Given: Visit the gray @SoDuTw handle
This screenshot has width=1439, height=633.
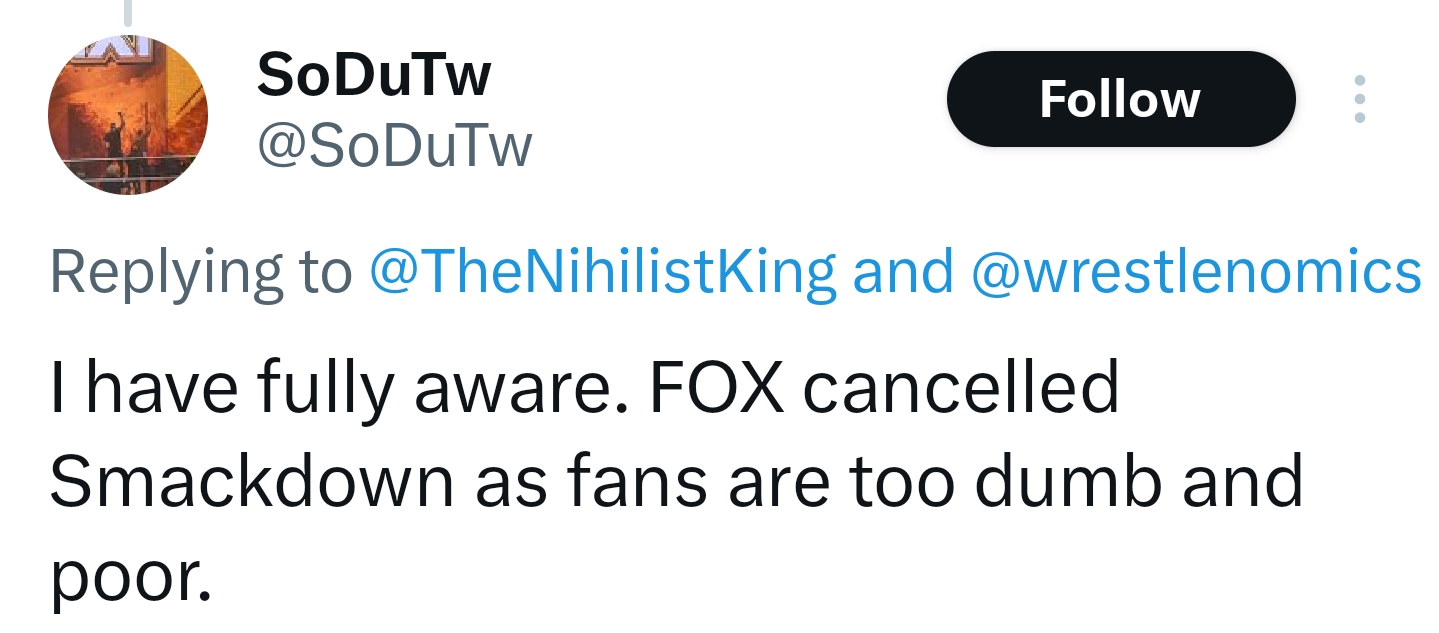Looking at the screenshot, I should pyautogui.click(x=395, y=147).
